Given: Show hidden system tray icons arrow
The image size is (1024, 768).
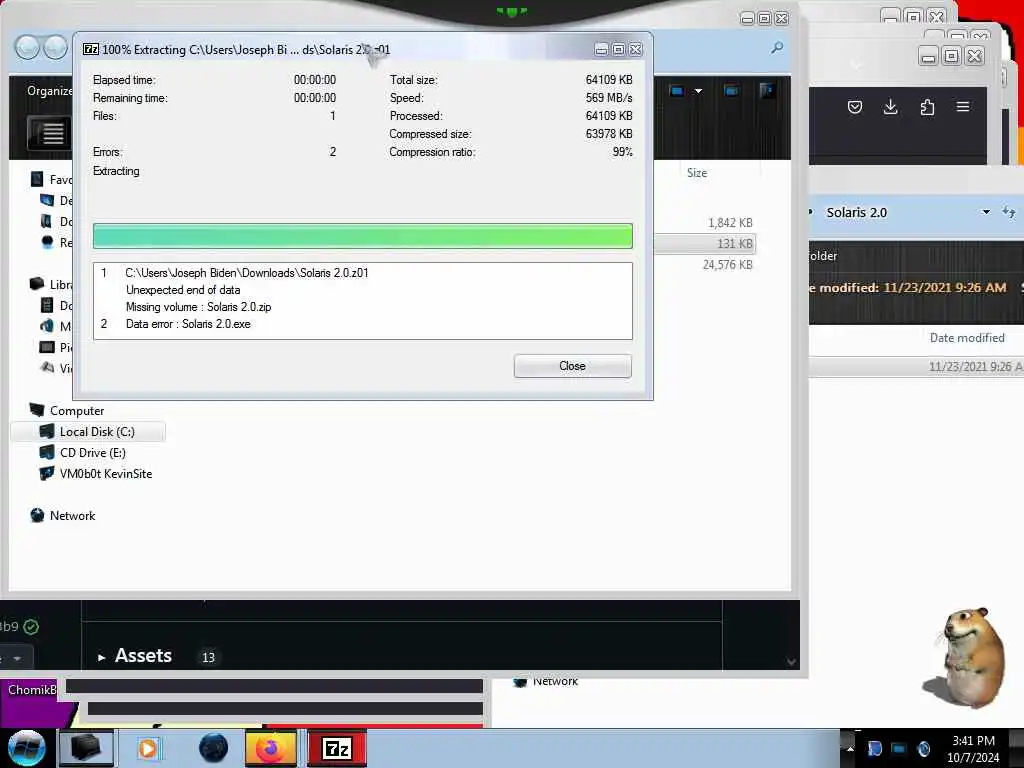Looking at the screenshot, I should [850, 748].
